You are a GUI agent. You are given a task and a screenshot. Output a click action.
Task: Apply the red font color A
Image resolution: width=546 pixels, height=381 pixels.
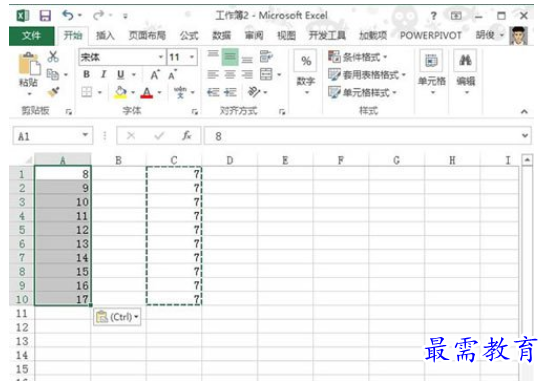click(147, 92)
